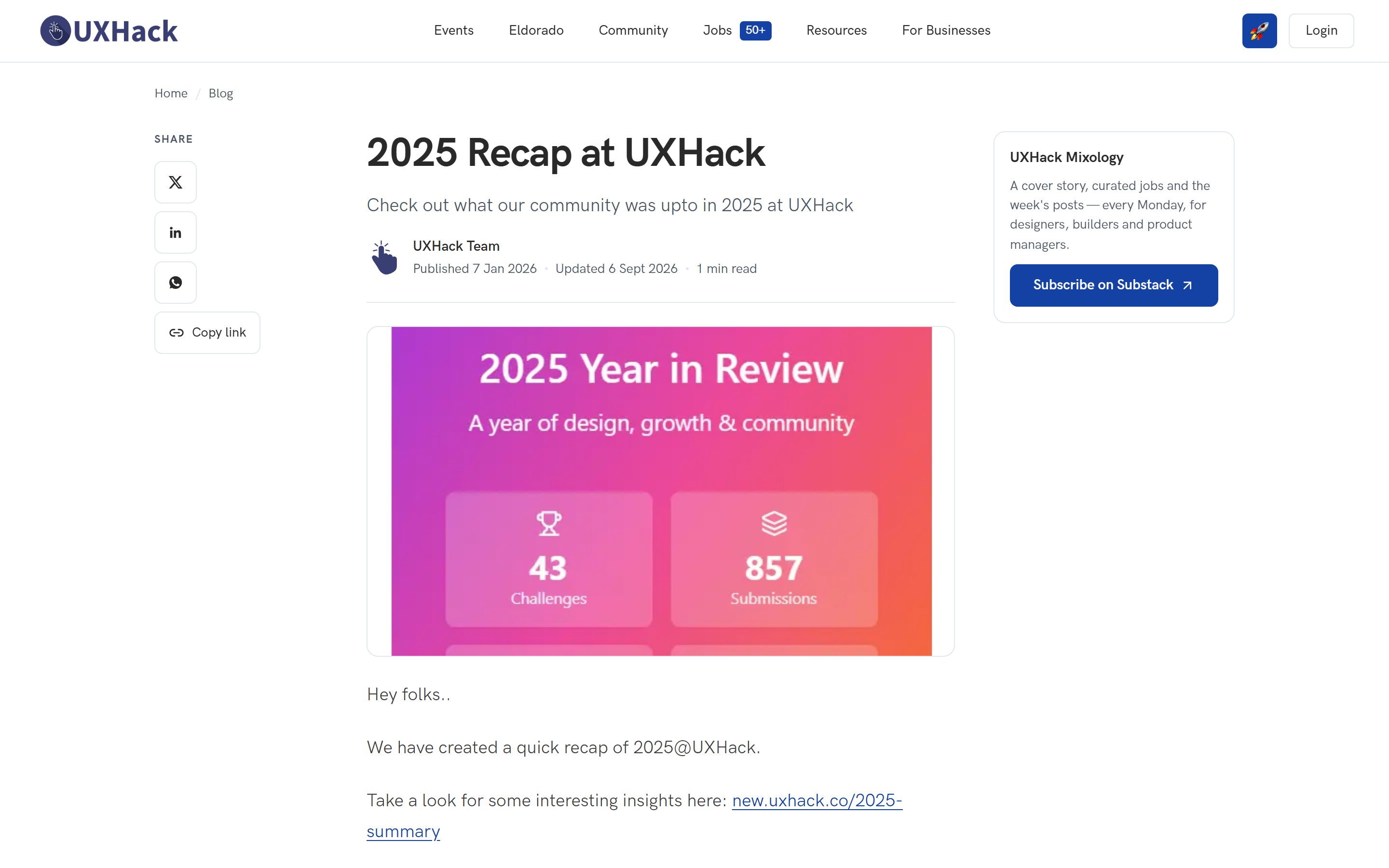Click the 857 Submissions stat card
This screenshot has height=868, width=1389.
click(774, 559)
